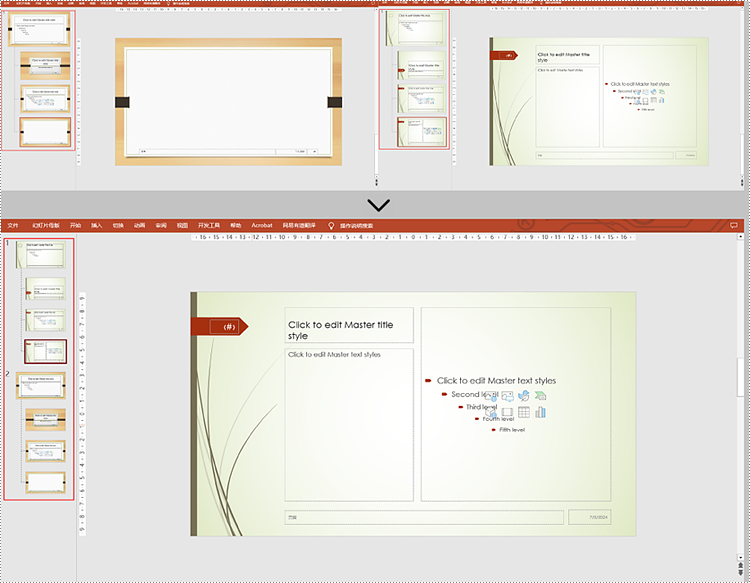The height and width of the screenshot is (583, 750).
Task: Click the Insert Icons bird placeholder icon
Action: pyautogui.click(x=524, y=396)
